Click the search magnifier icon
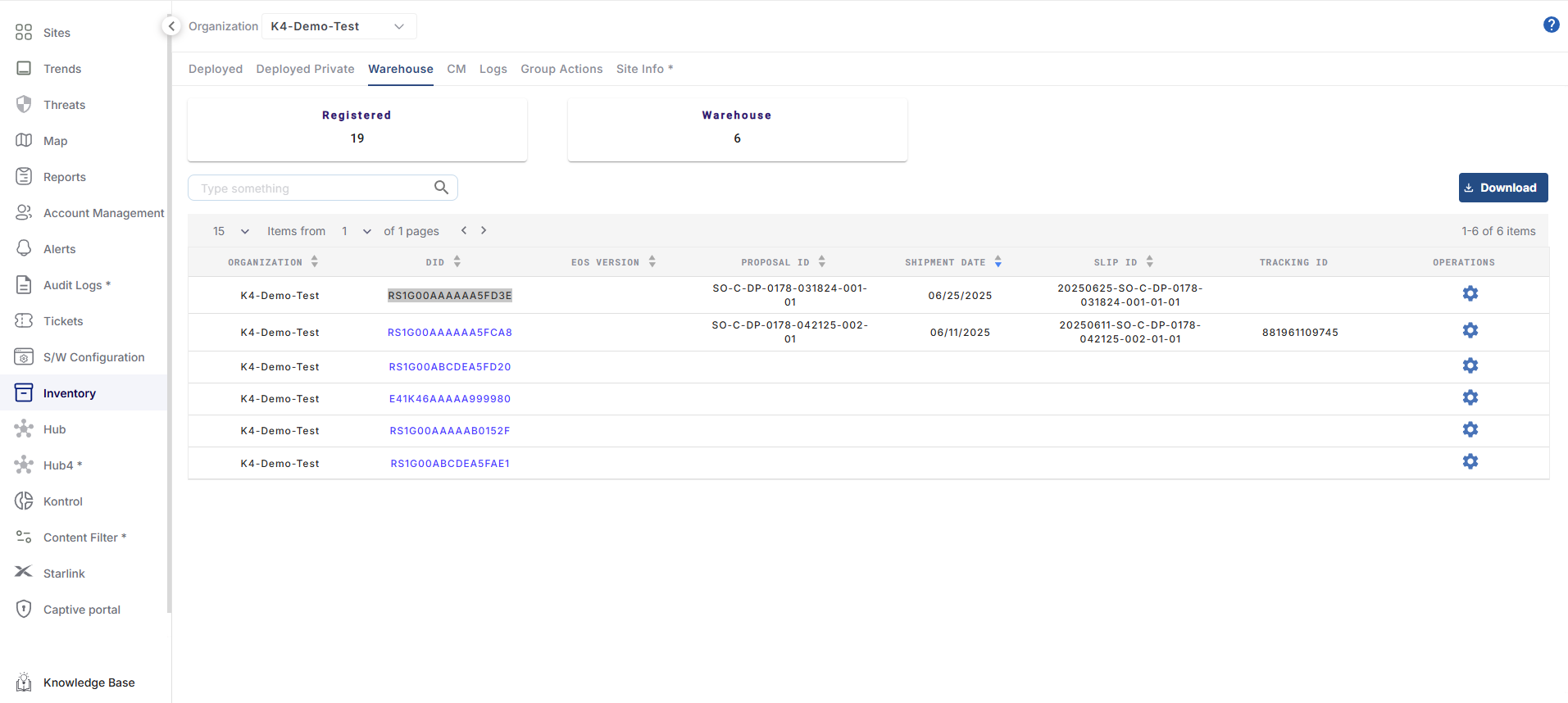Image resolution: width=1568 pixels, height=703 pixels. [441, 188]
